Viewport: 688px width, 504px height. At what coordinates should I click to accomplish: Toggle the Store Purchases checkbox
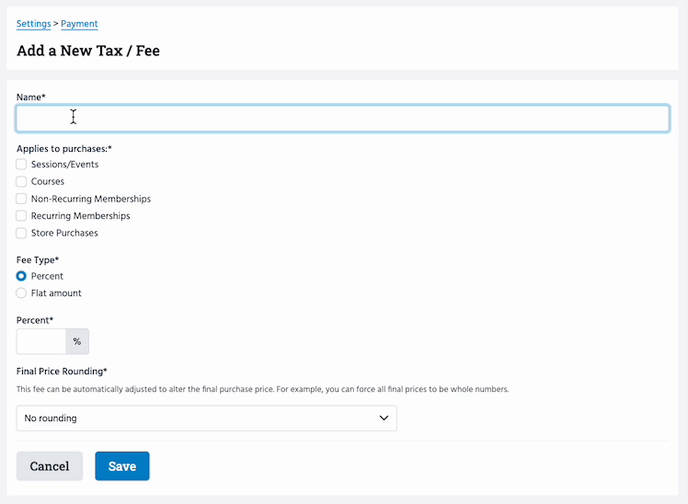click(22, 233)
